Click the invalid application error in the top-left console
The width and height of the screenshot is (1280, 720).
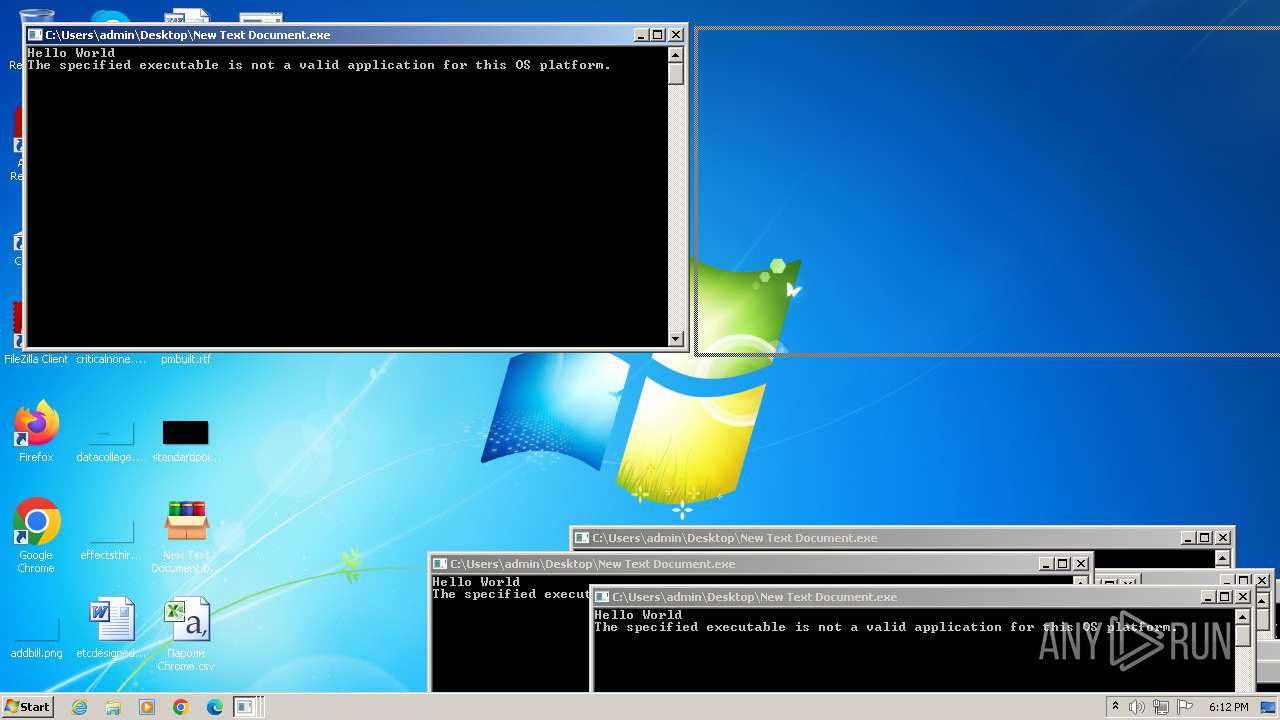pos(319,65)
